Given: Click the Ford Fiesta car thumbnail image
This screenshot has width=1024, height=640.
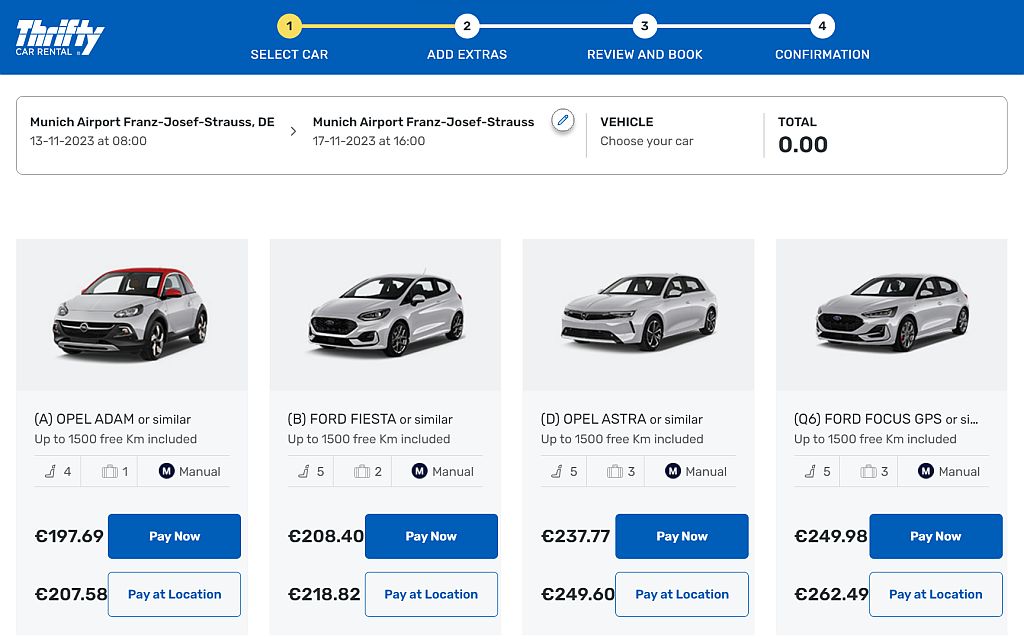Looking at the screenshot, I should [x=385, y=314].
